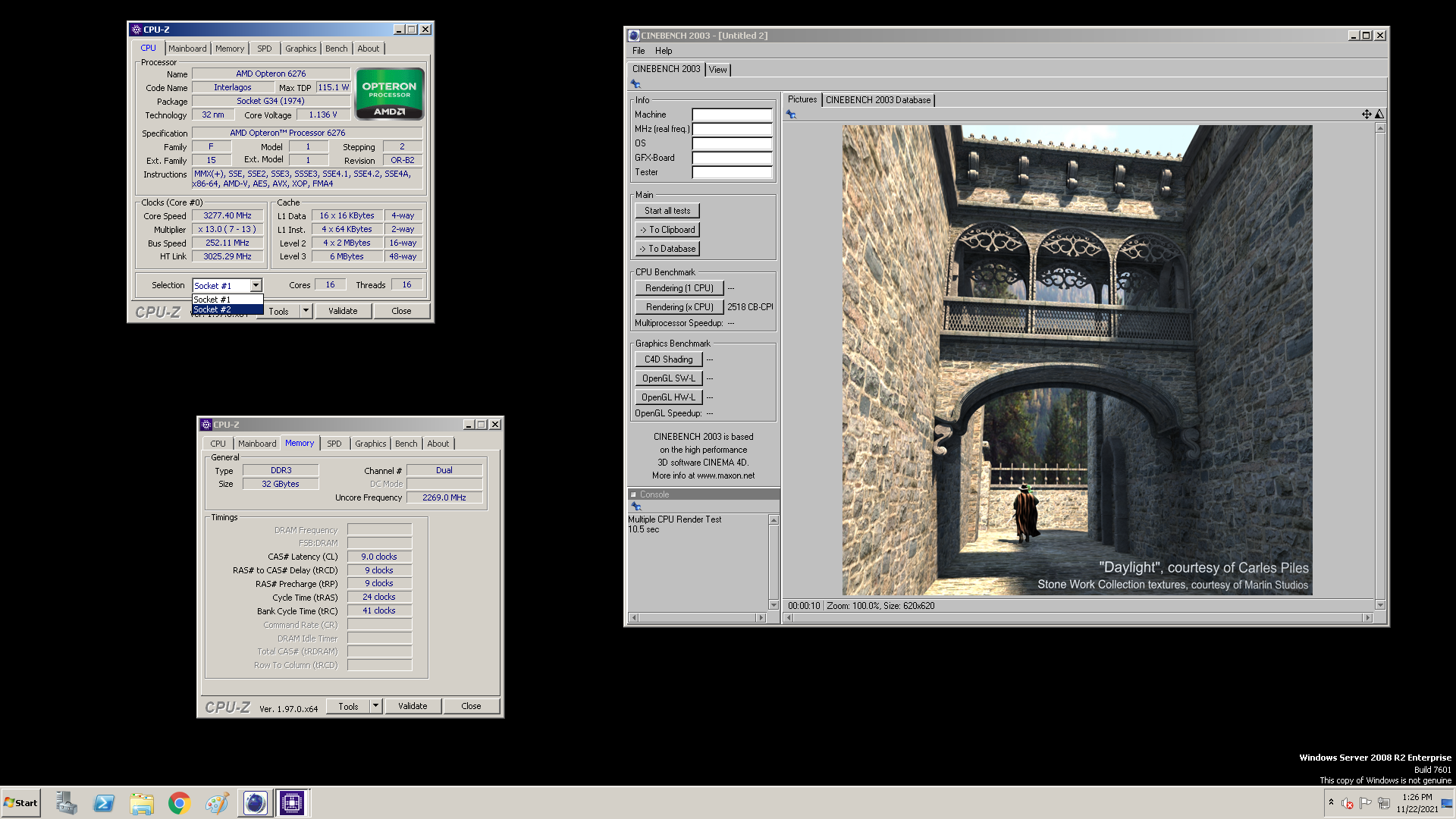1456x819 pixels.
Task: Open CPU tab in CPU-Z Memory window
Action: point(218,444)
